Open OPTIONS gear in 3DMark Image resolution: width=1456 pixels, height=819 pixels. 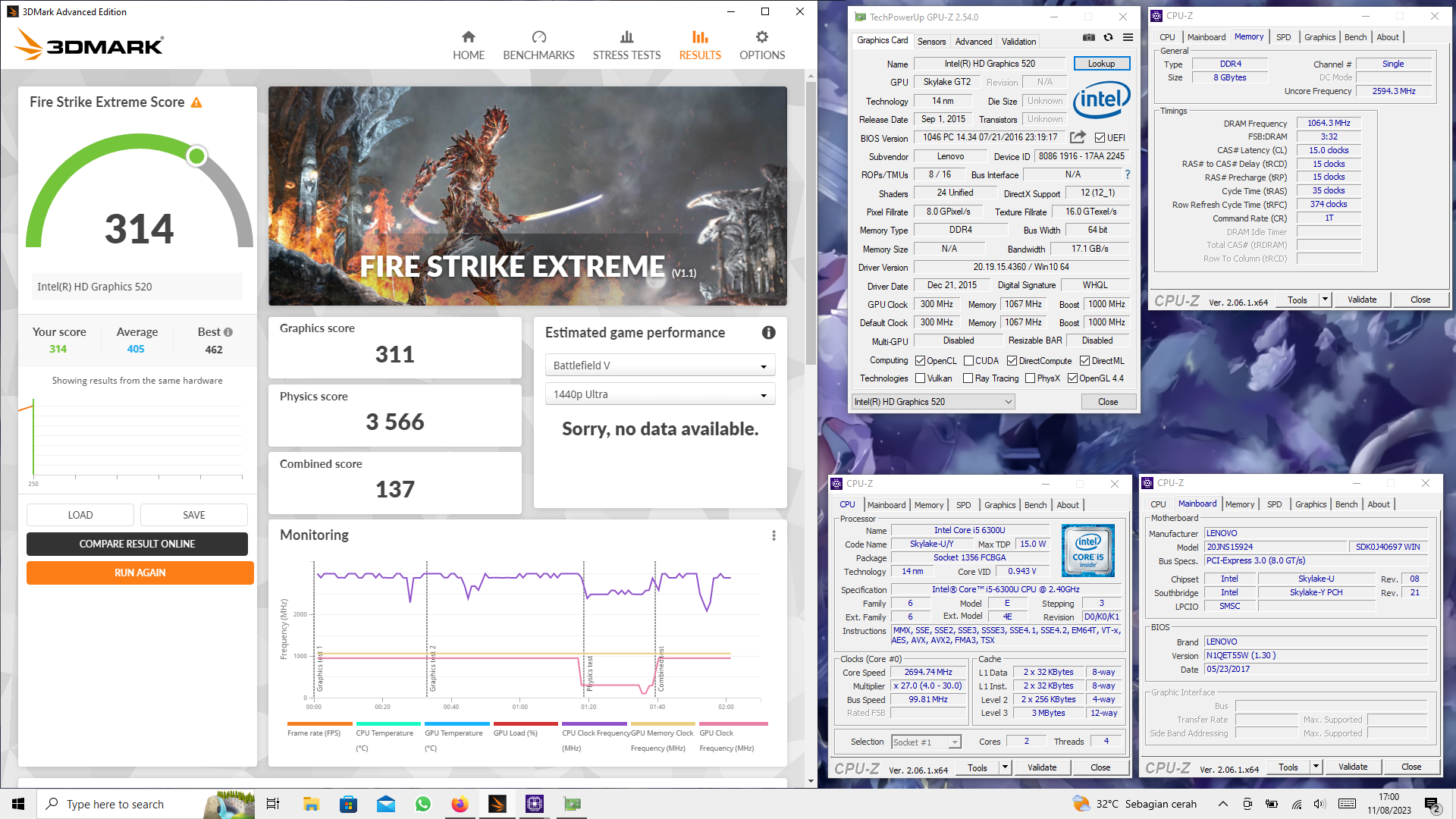coord(762,45)
